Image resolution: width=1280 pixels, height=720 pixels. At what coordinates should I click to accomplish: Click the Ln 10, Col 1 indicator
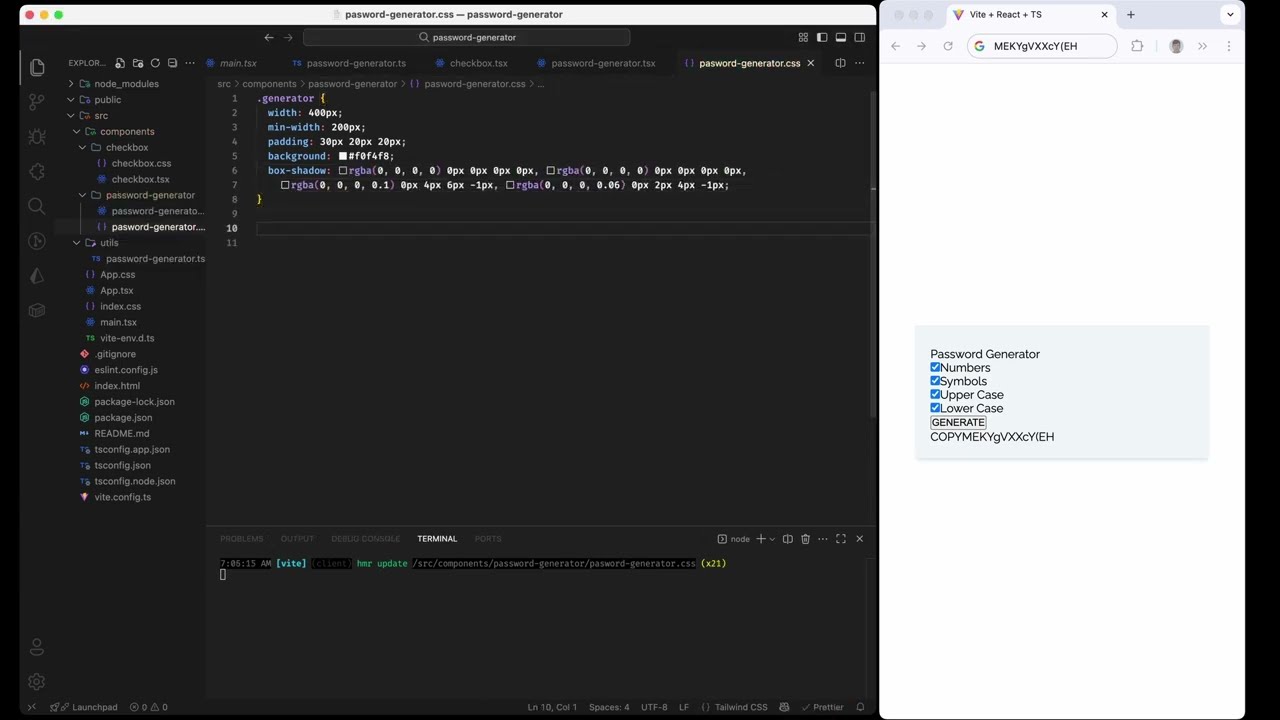coord(552,707)
